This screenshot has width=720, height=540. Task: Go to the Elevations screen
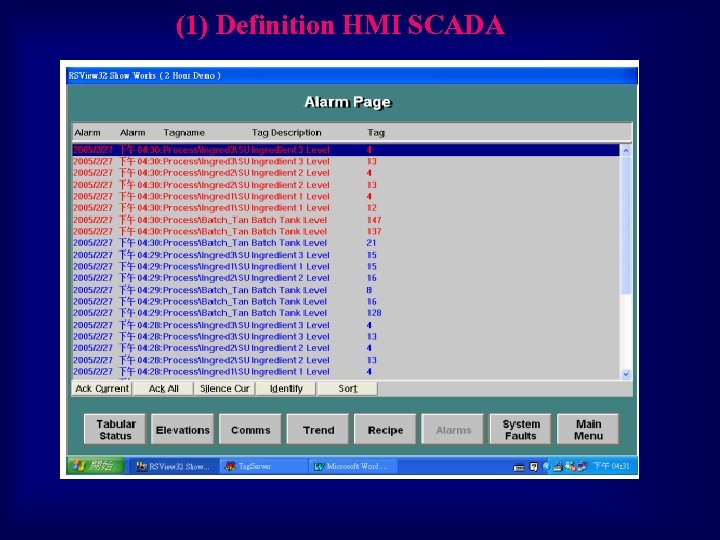[x=183, y=430]
